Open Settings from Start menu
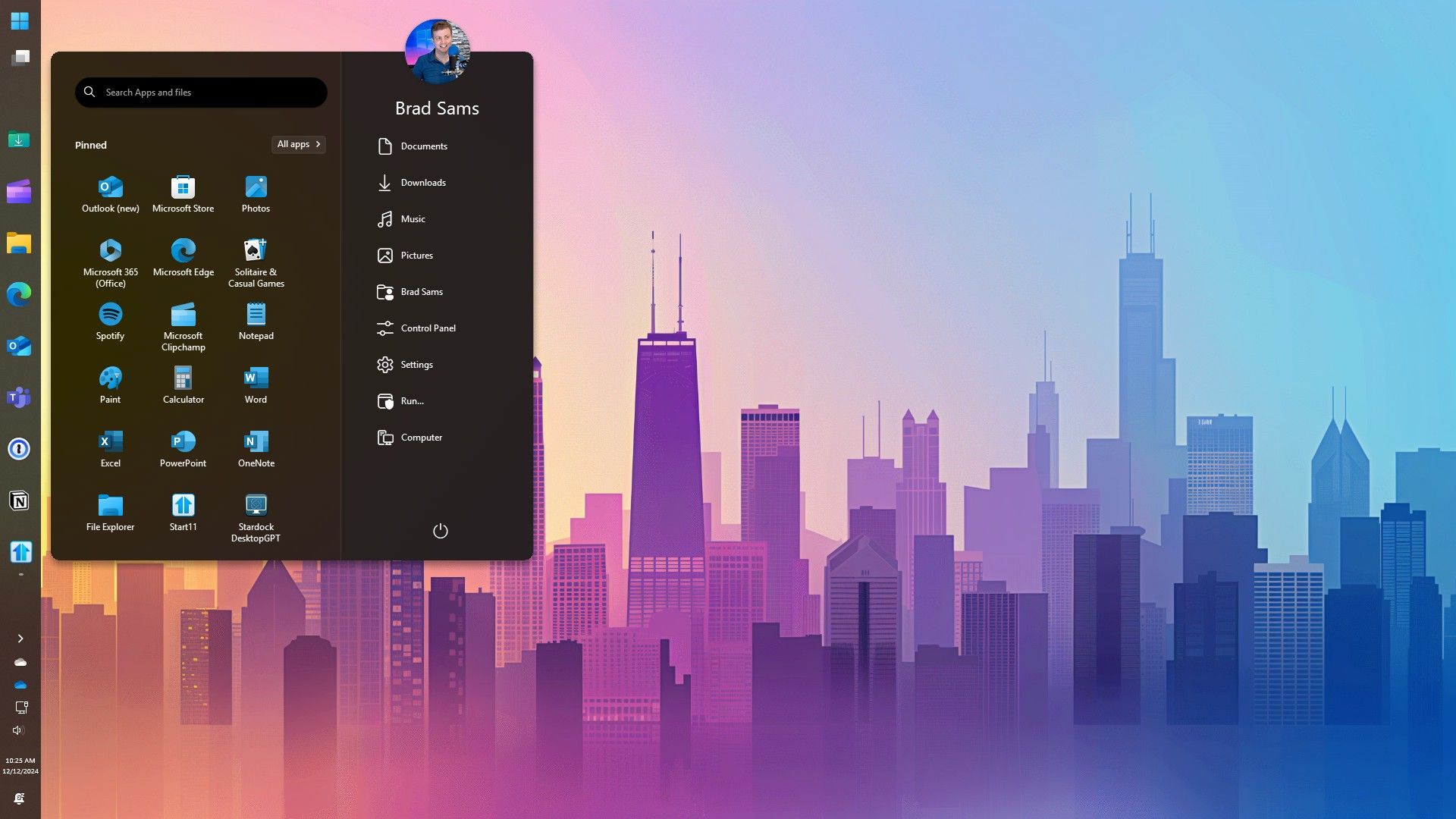 pyautogui.click(x=417, y=364)
